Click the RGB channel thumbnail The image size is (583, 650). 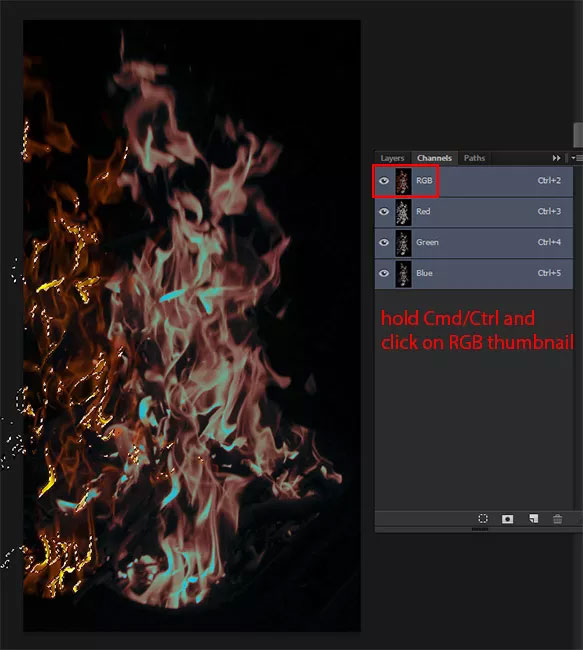(403, 181)
